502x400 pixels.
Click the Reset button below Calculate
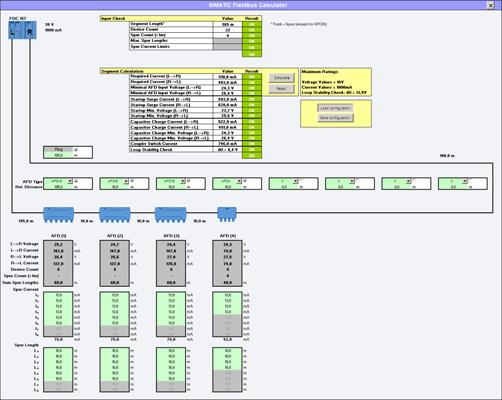(x=282, y=88)
